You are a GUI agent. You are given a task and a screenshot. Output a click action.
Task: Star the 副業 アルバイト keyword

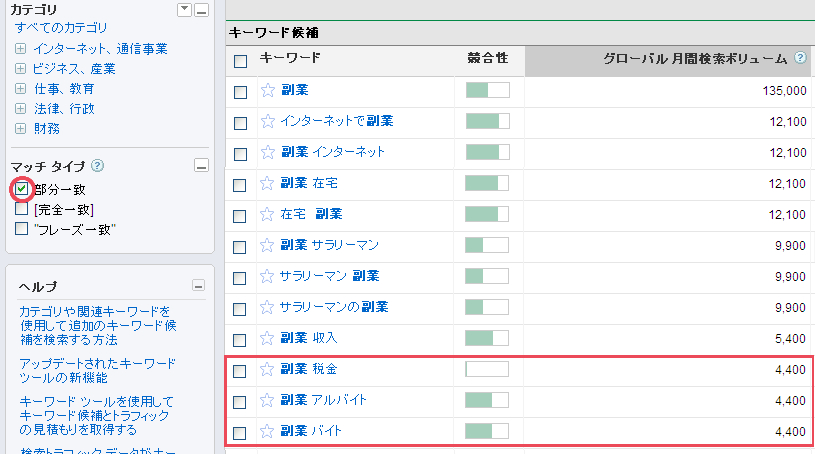pyautogui.click(x=267, y=401)
